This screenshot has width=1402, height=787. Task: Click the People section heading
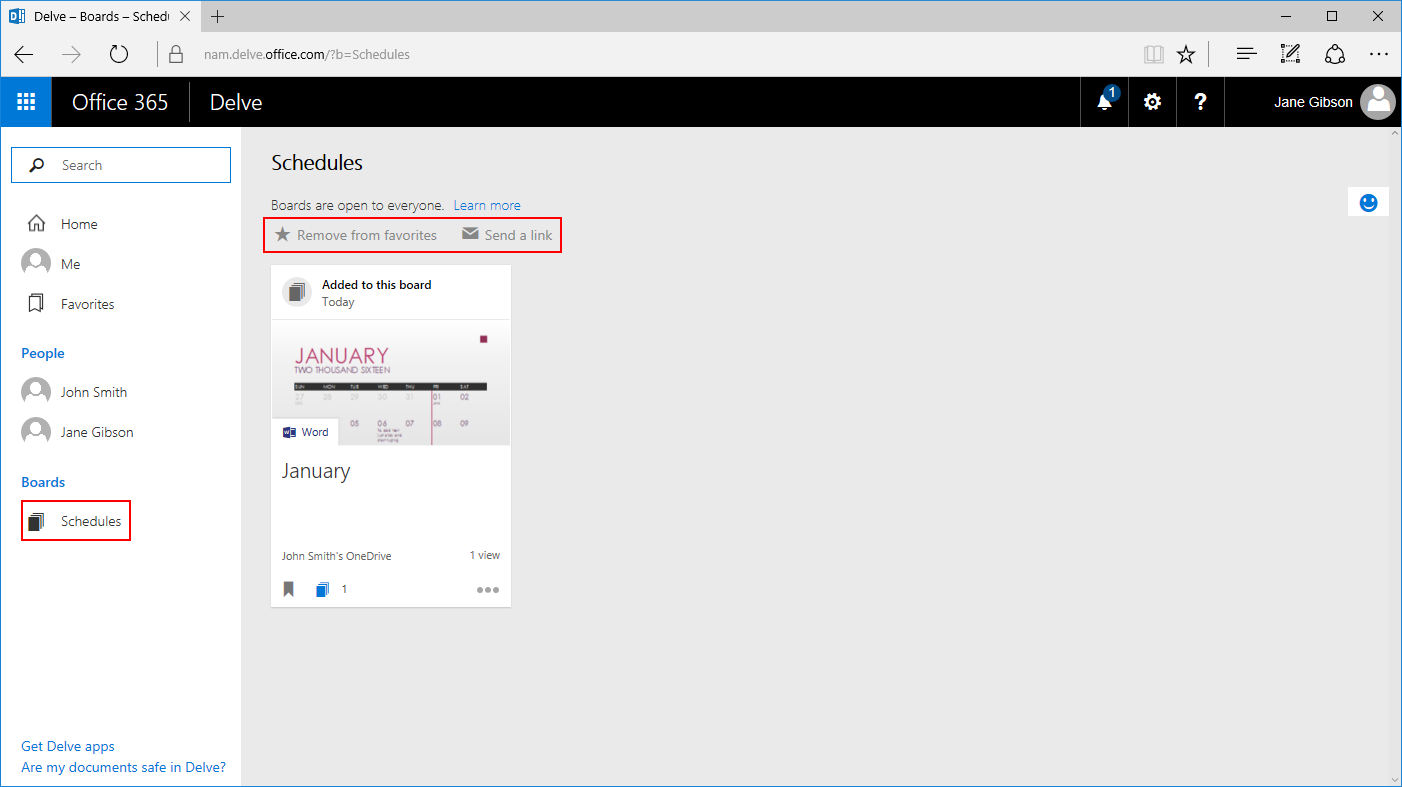tap(43, 353)
